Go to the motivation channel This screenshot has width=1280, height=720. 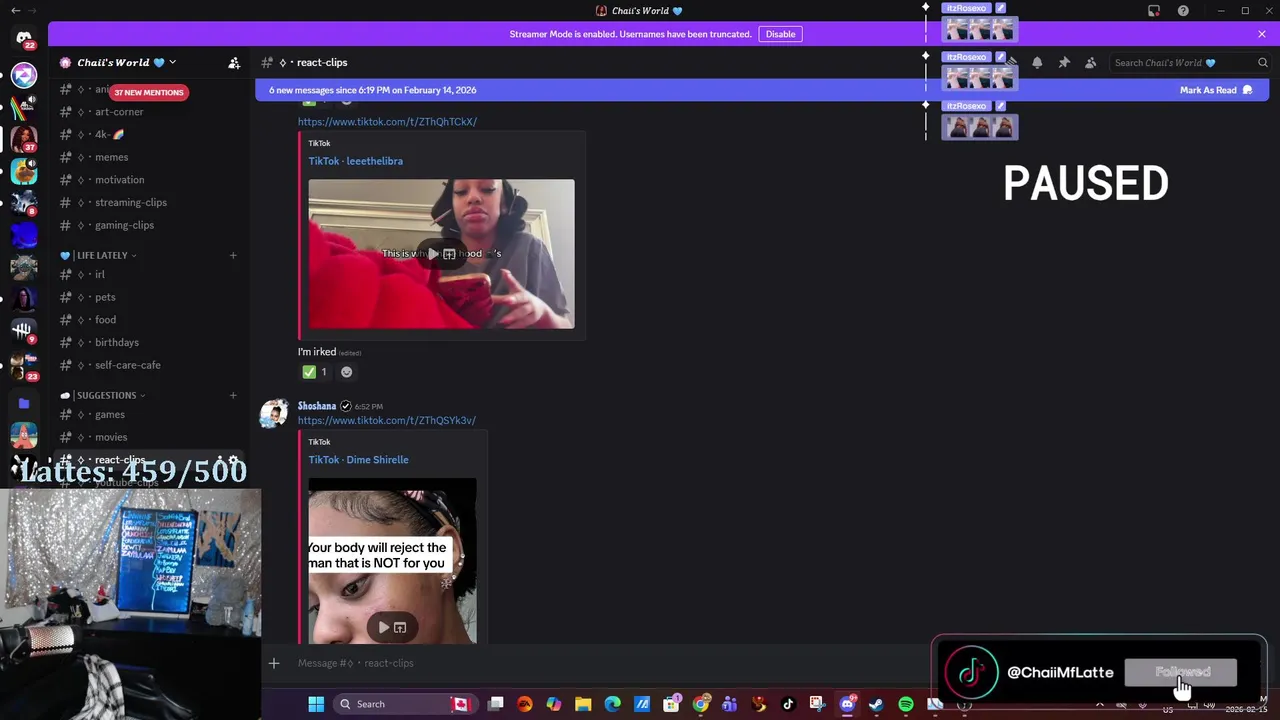[119, 180]
